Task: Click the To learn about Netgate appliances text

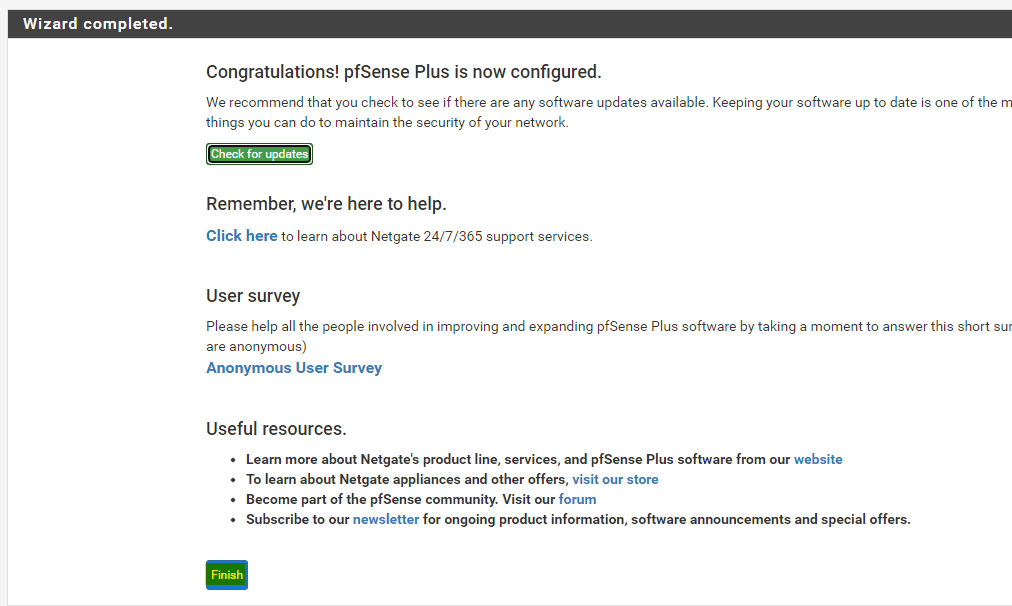Action: 407,480
